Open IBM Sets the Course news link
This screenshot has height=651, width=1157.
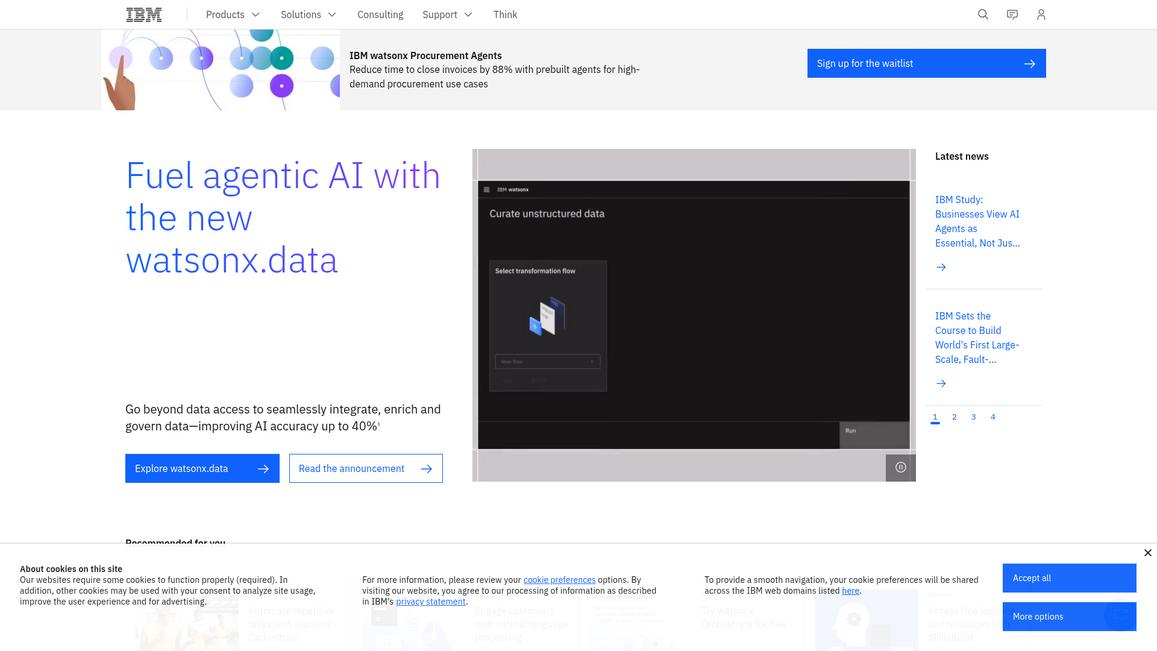[x=977, y=337]
